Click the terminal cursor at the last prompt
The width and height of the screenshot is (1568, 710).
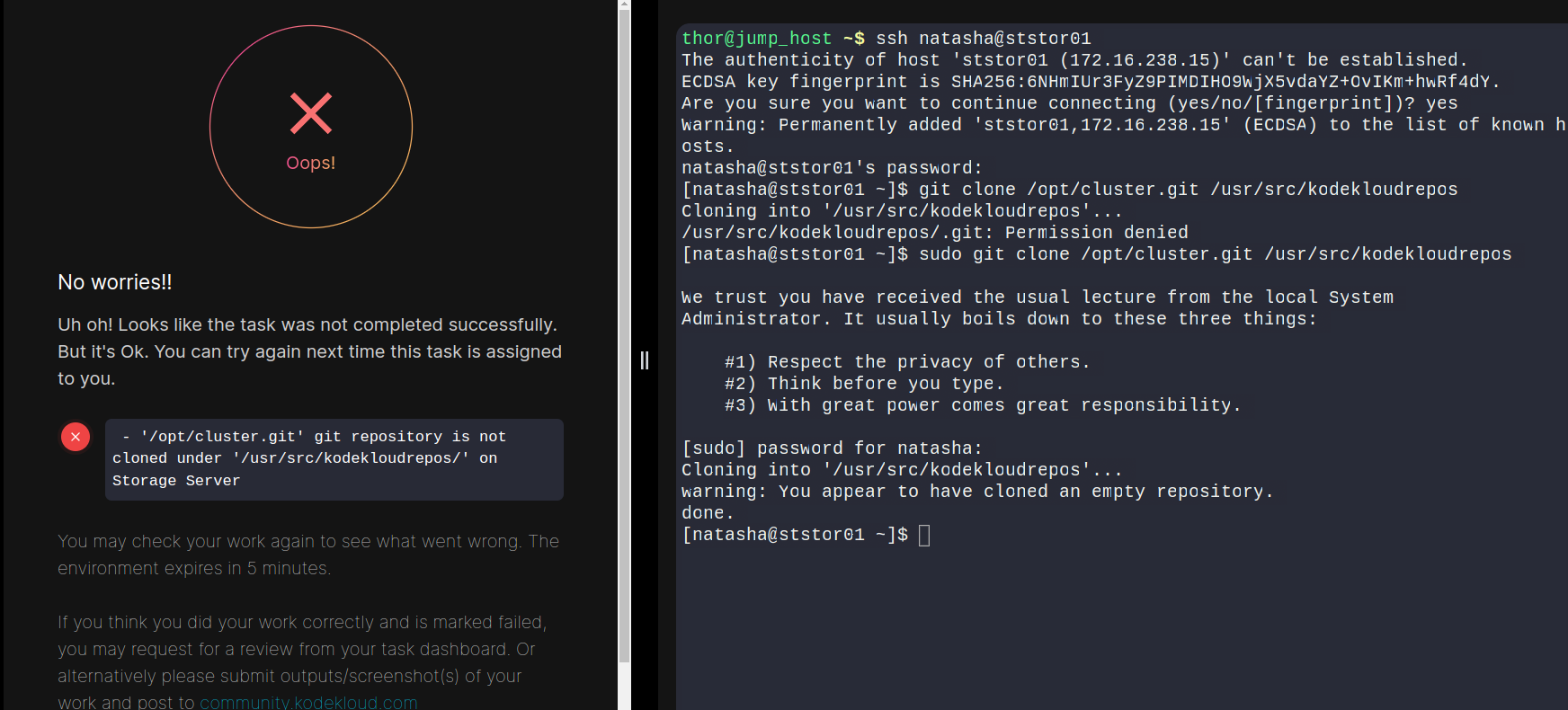pos(924,536)
